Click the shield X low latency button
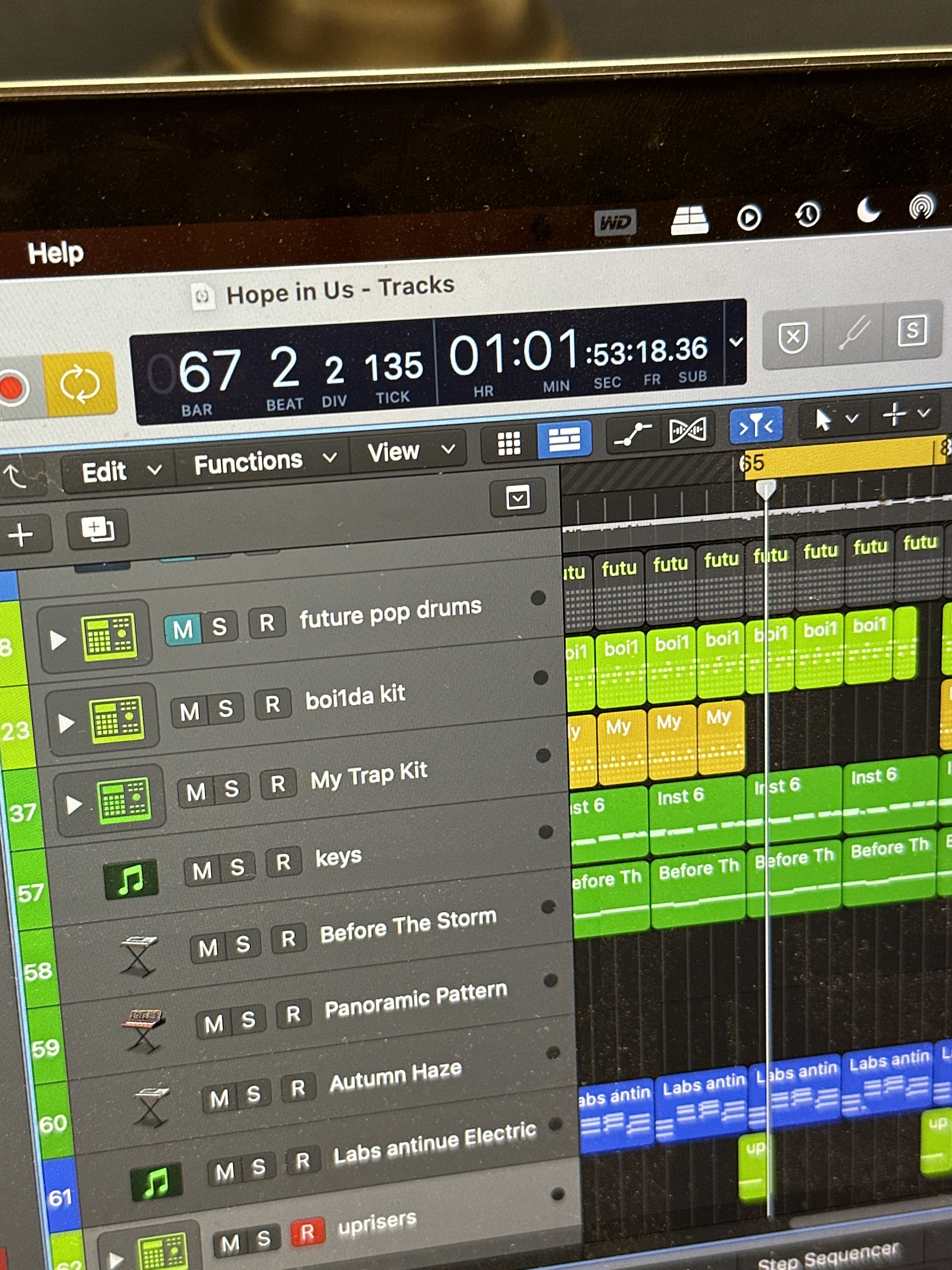This screenshot has width=952, height=1270. (x=792, y=338)
